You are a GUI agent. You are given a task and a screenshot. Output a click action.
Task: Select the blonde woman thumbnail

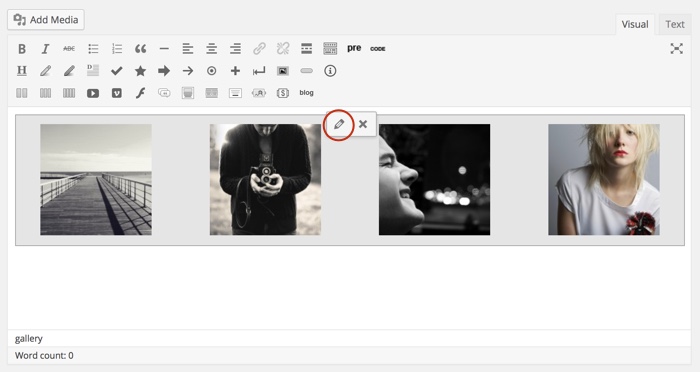tap(604, 180)
